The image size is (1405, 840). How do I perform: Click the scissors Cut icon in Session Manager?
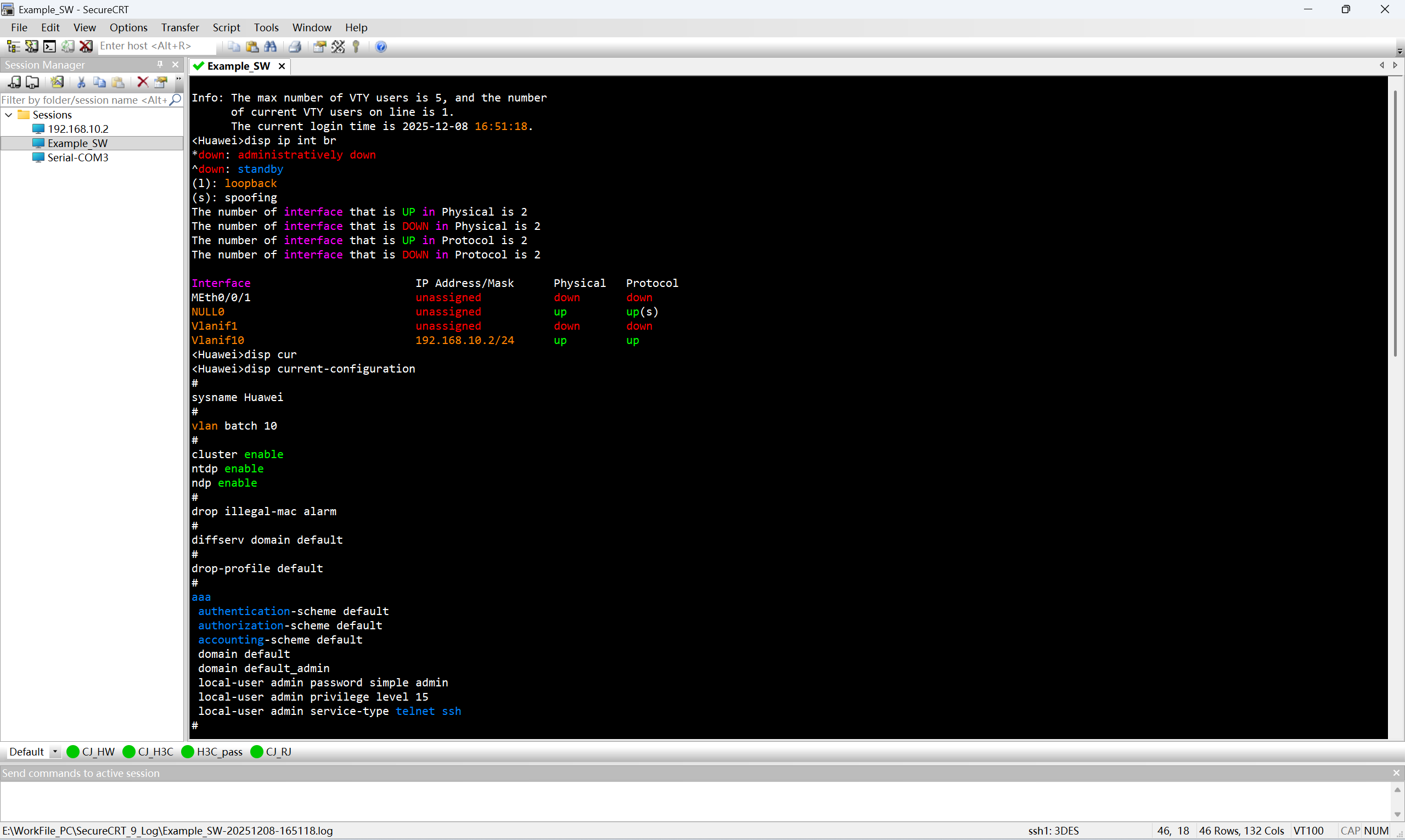coord(82,82)
